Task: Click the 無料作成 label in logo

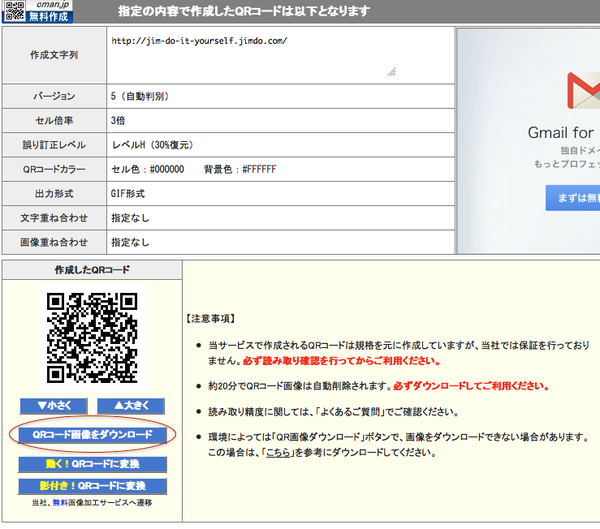Action: pos(49,16)
